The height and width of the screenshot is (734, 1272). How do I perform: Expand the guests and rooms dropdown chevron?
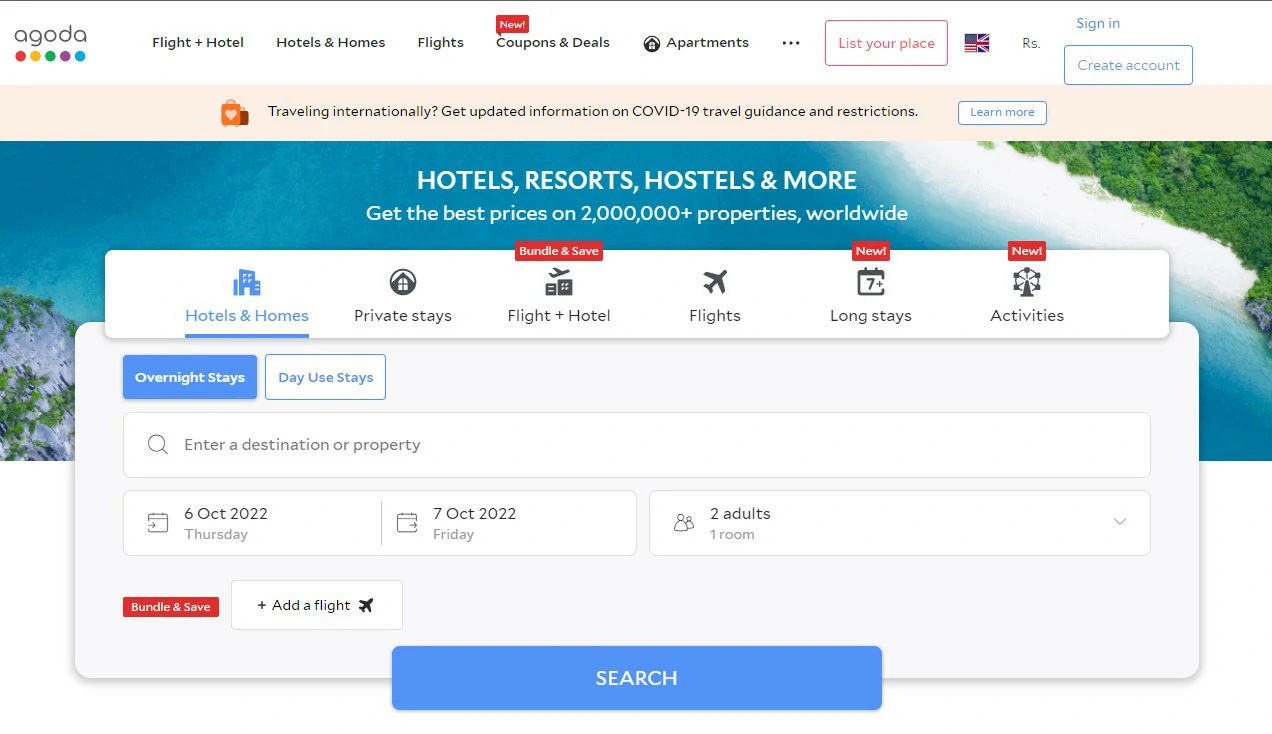(1120, 522)
